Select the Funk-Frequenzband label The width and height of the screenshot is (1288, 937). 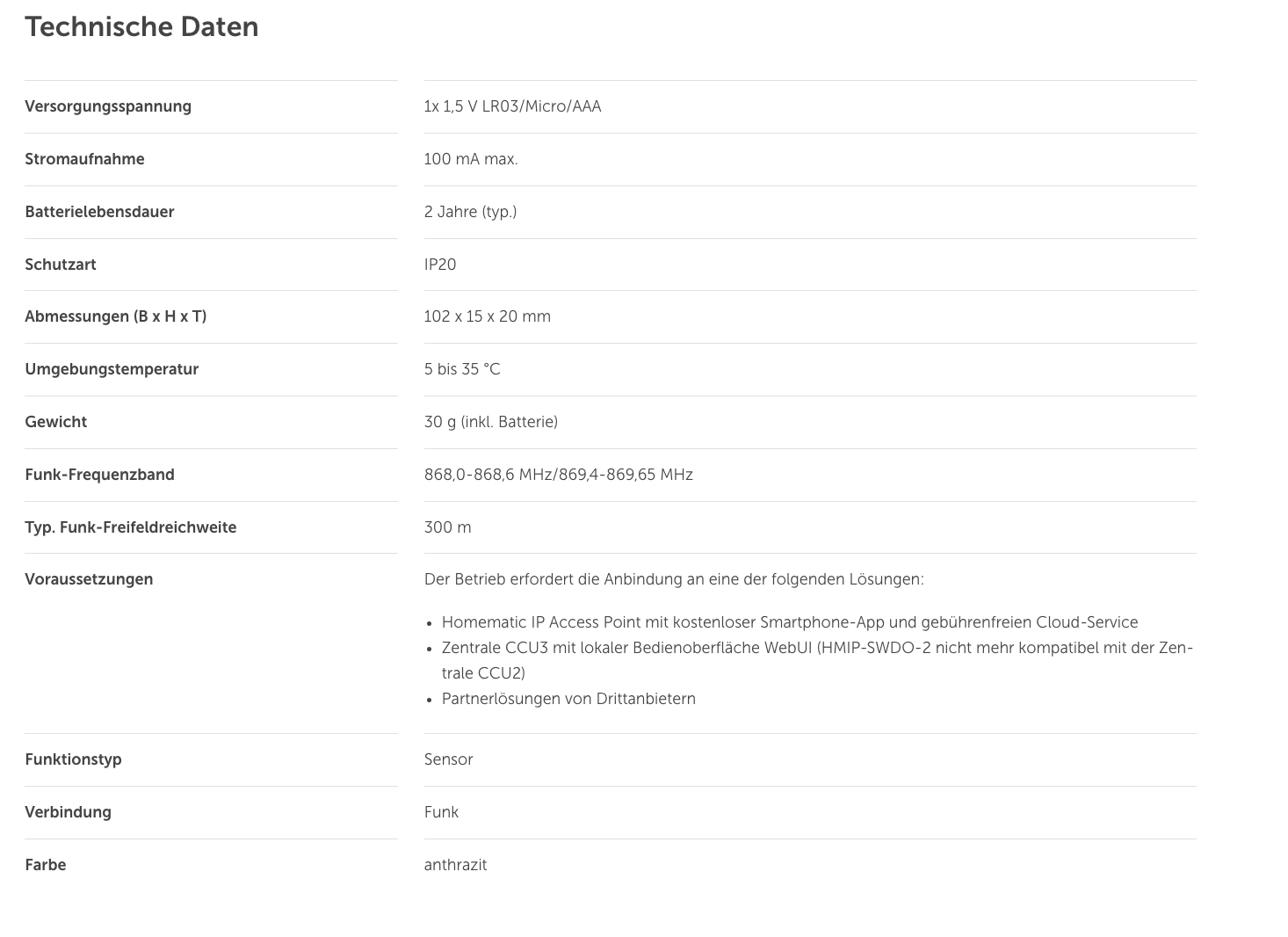pos(99,475)
